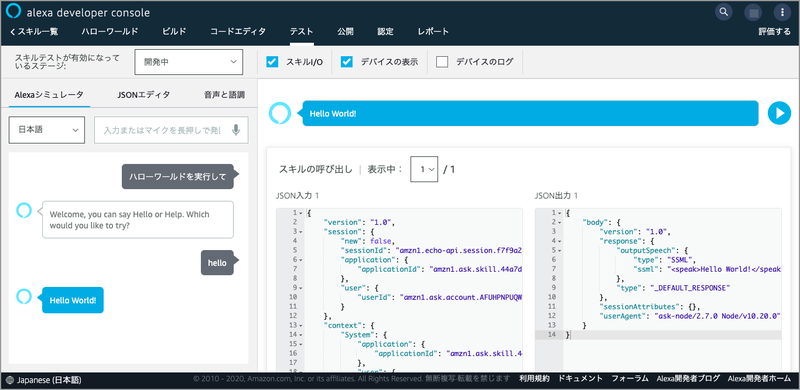The width and height of the screenshot is (800, 390).
Task: Click Japanese (日本語) language selector
Action: pyautogui.click(x=49, y=380)
